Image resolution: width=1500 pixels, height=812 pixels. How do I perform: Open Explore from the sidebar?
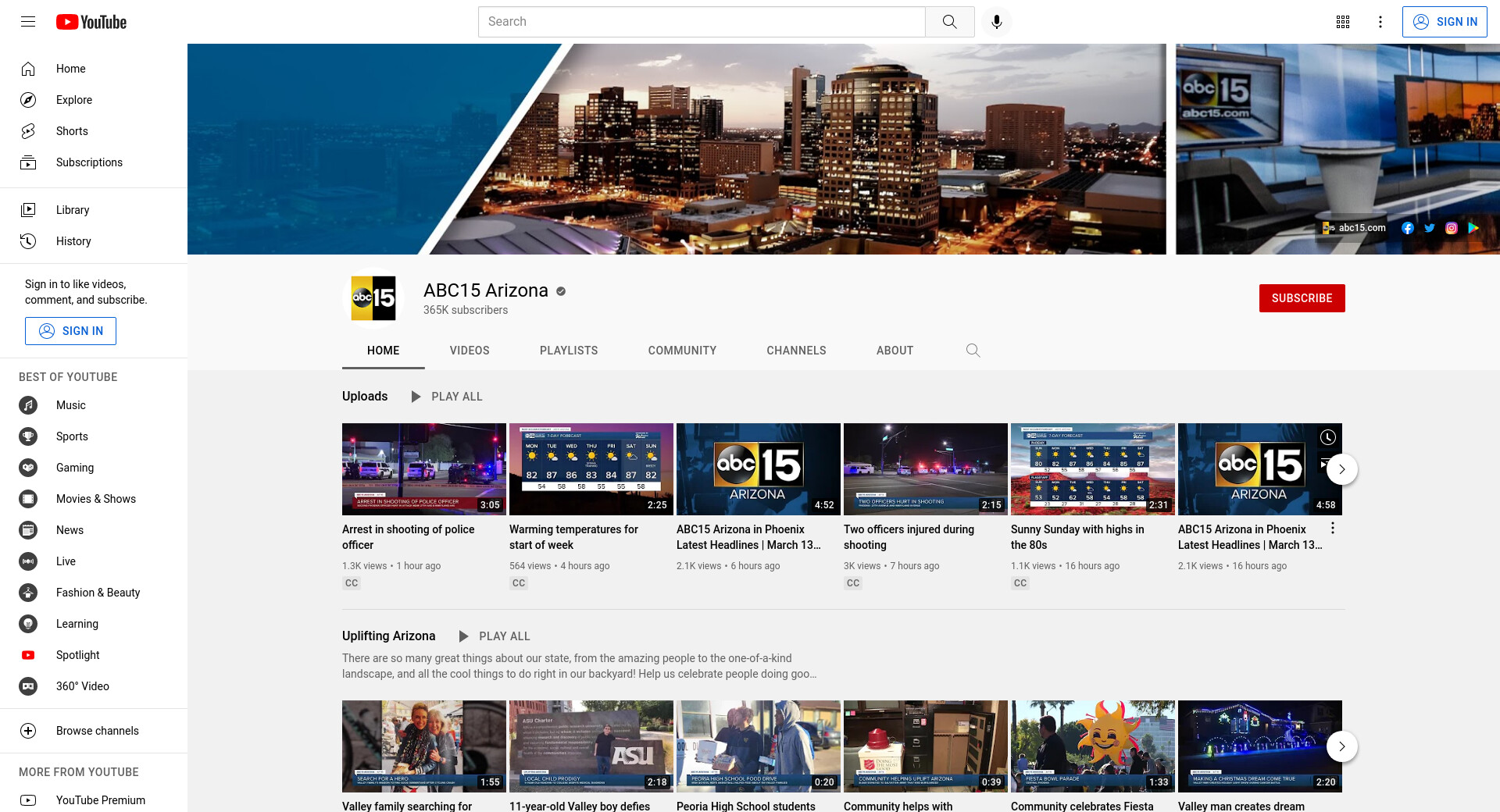point(94,100)
